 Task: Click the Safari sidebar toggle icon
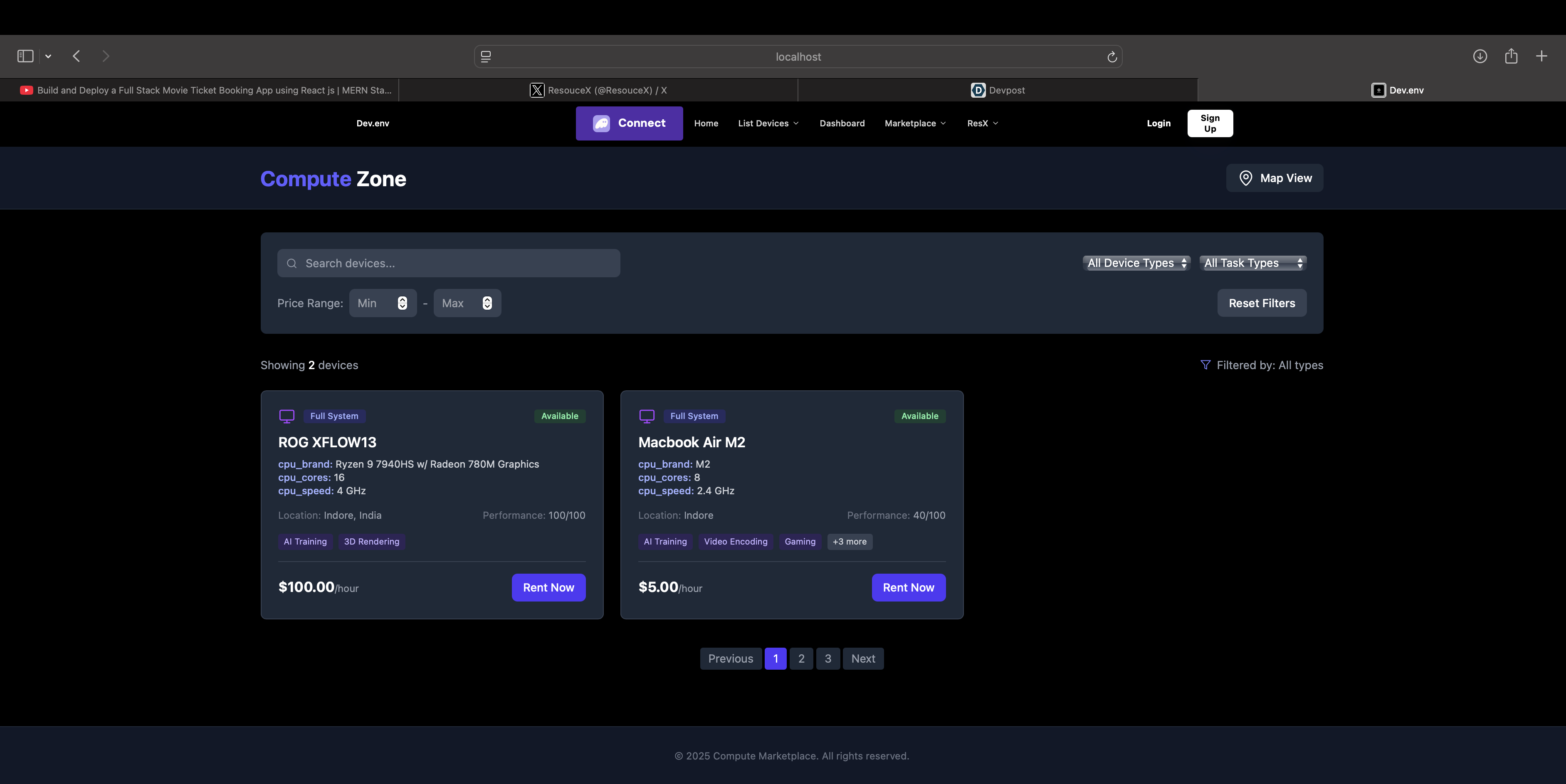pos(25,57)
